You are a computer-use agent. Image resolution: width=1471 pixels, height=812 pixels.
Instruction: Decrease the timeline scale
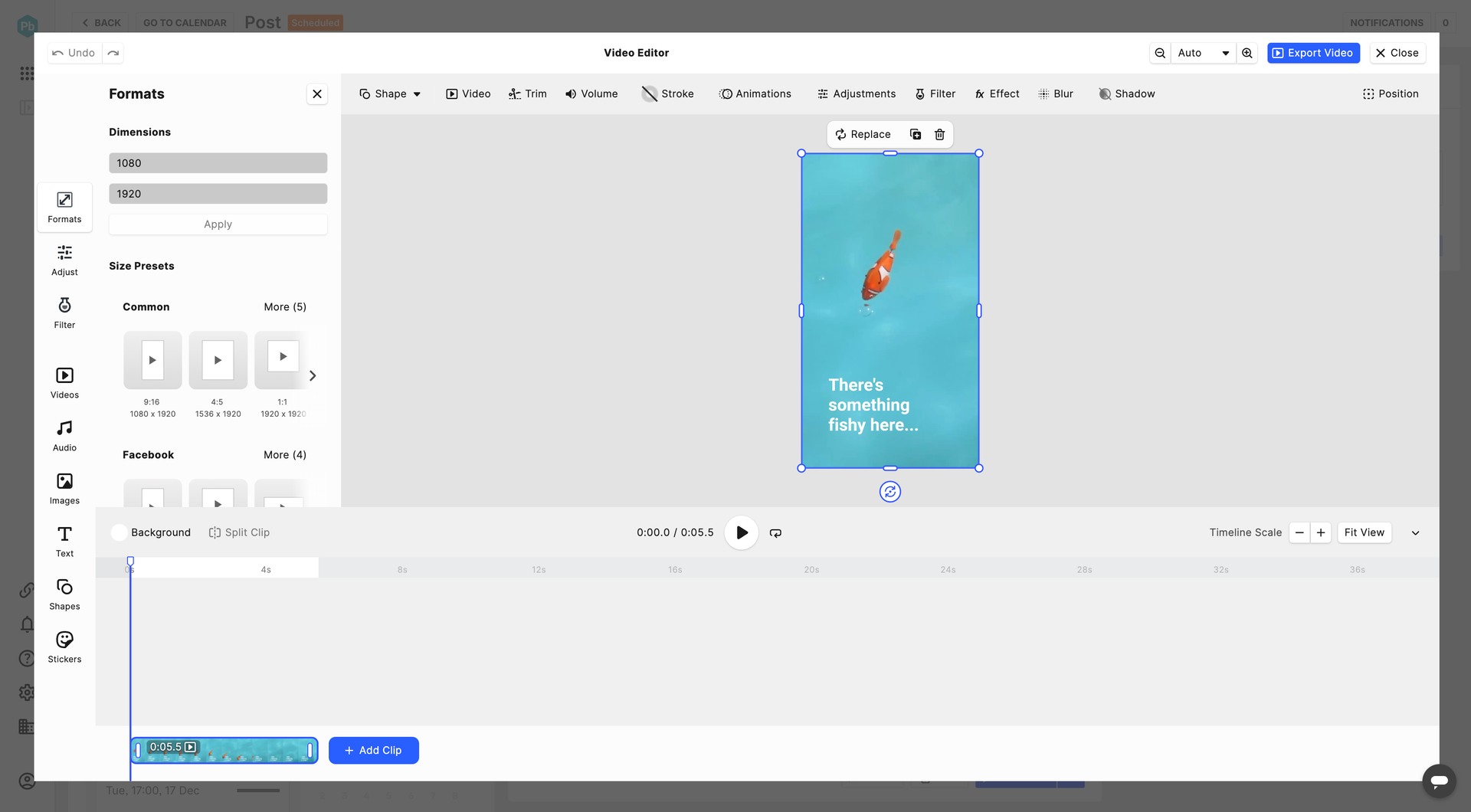[1299, 533]
